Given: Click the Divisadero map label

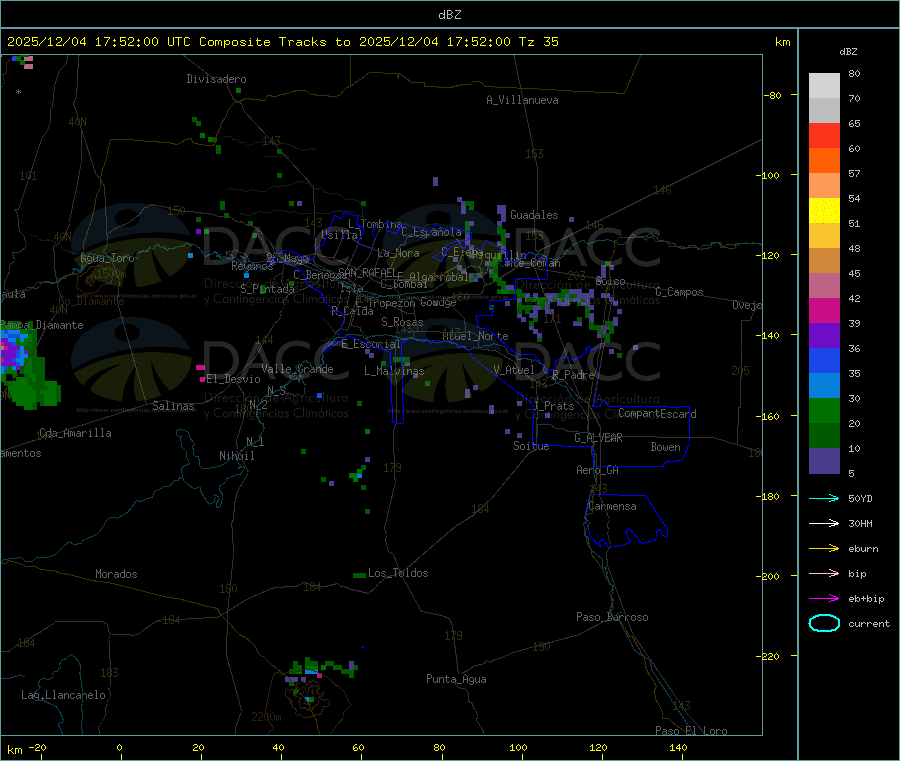Looking at the screenshot, I should pyautogui.click(x=216, y=79).
